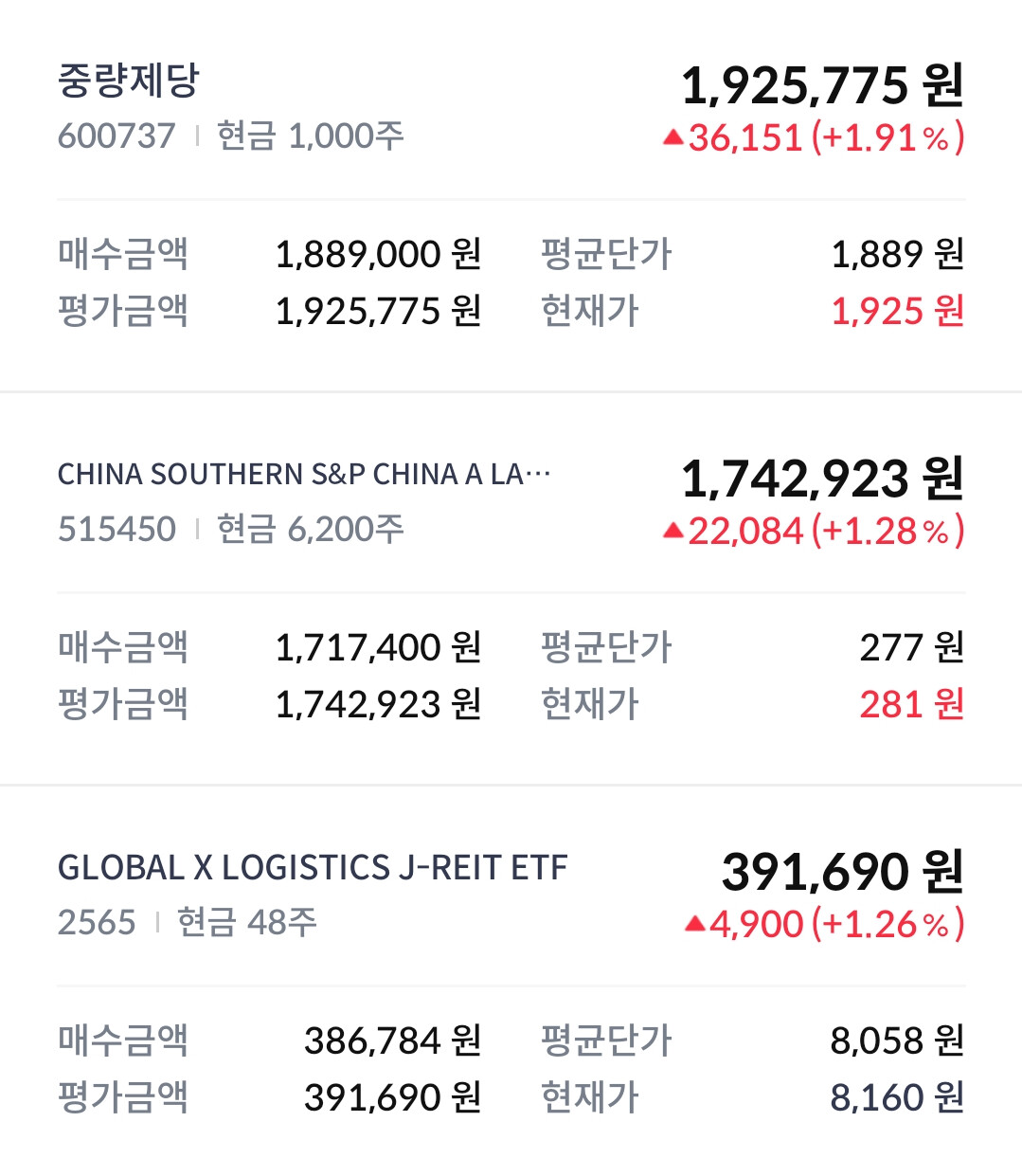Click the 현금 1,000주 quantity label
1022x1176 pixels.
pos(310,136)
